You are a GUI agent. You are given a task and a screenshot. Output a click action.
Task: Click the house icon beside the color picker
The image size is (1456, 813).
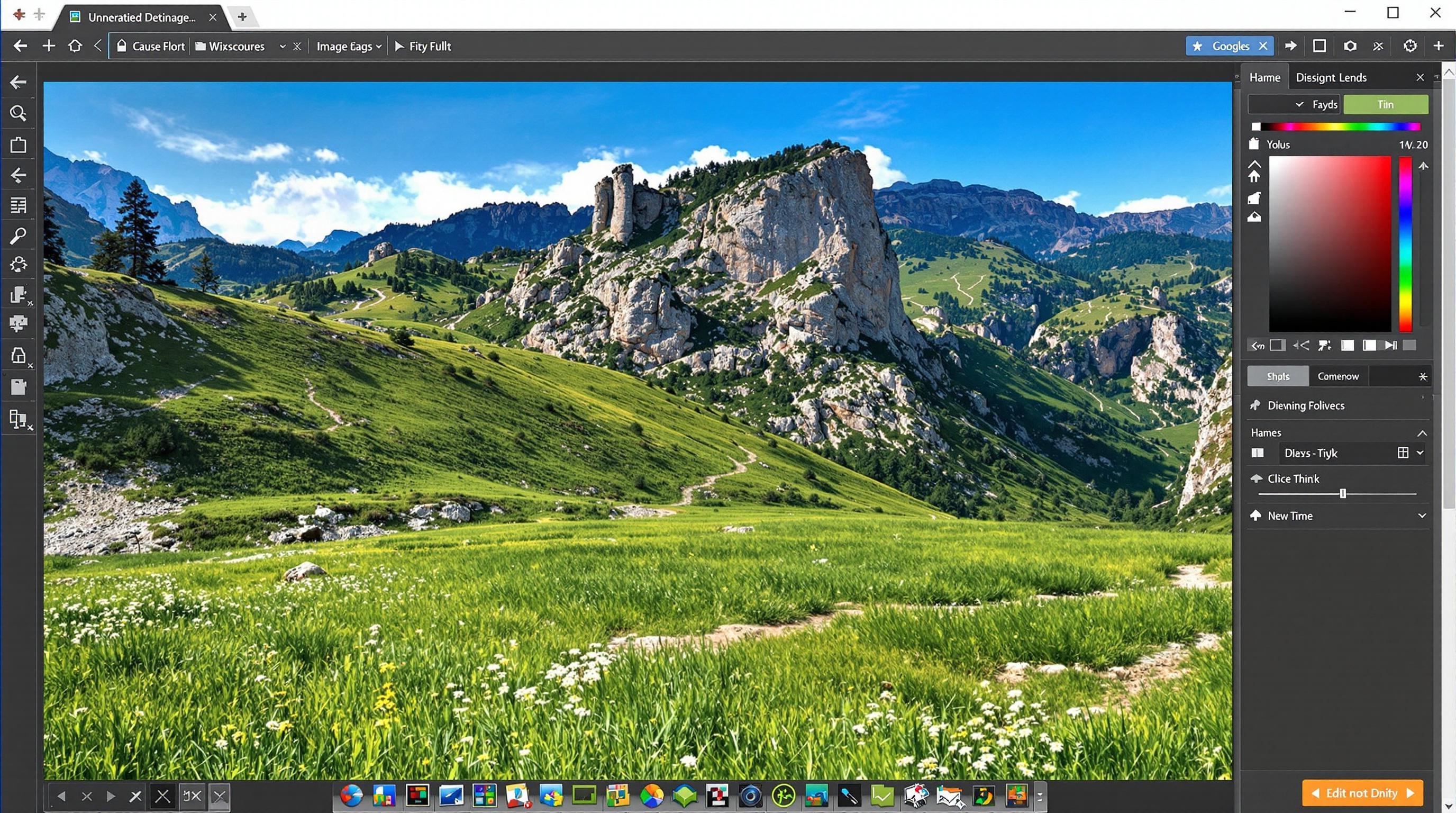1254,177
